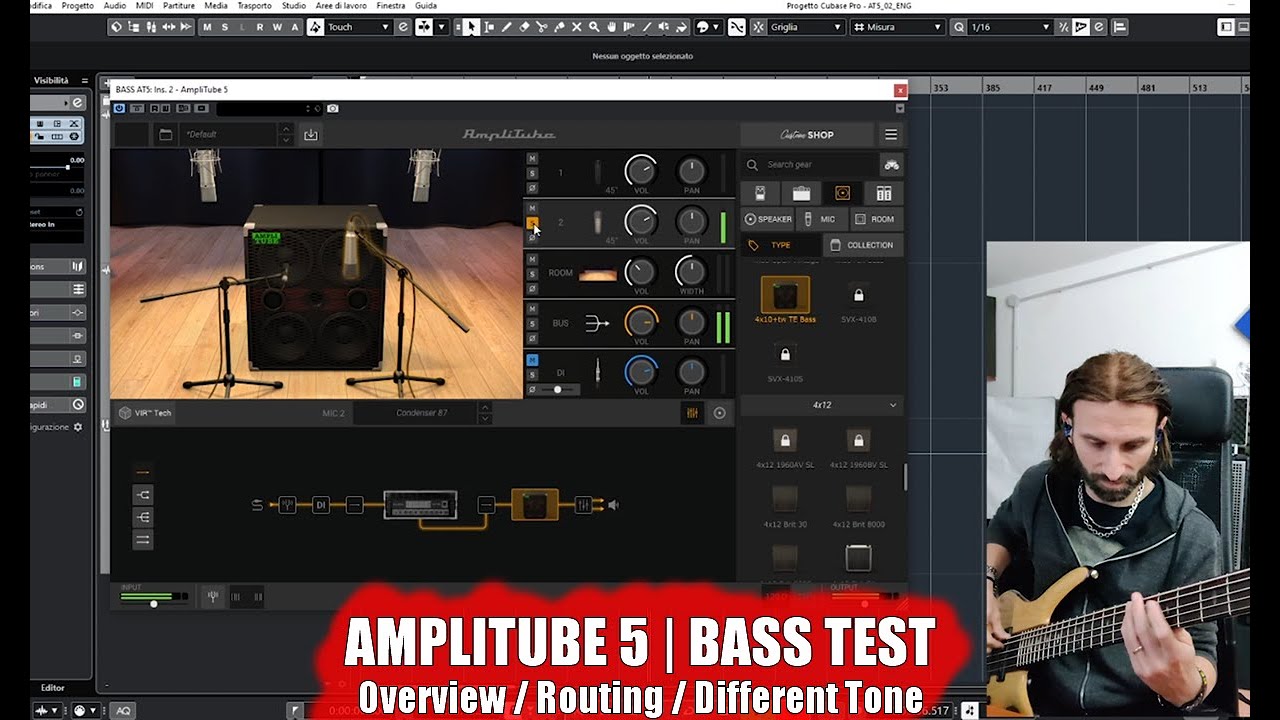The image size is (1280, 720).
Task: Toggle plugin bypass power button in header
Action: point(120,108)
